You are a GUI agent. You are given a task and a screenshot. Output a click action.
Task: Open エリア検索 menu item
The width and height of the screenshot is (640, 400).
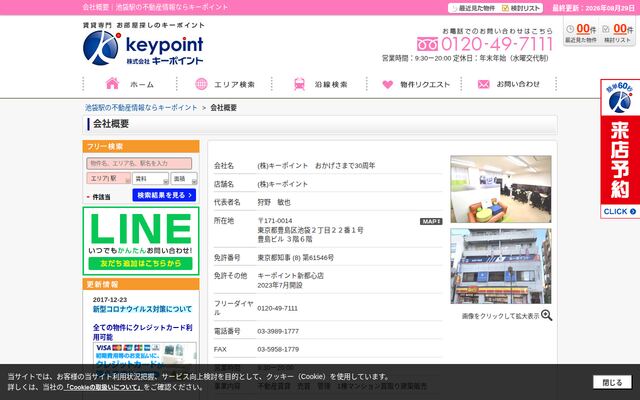point(234,84)
